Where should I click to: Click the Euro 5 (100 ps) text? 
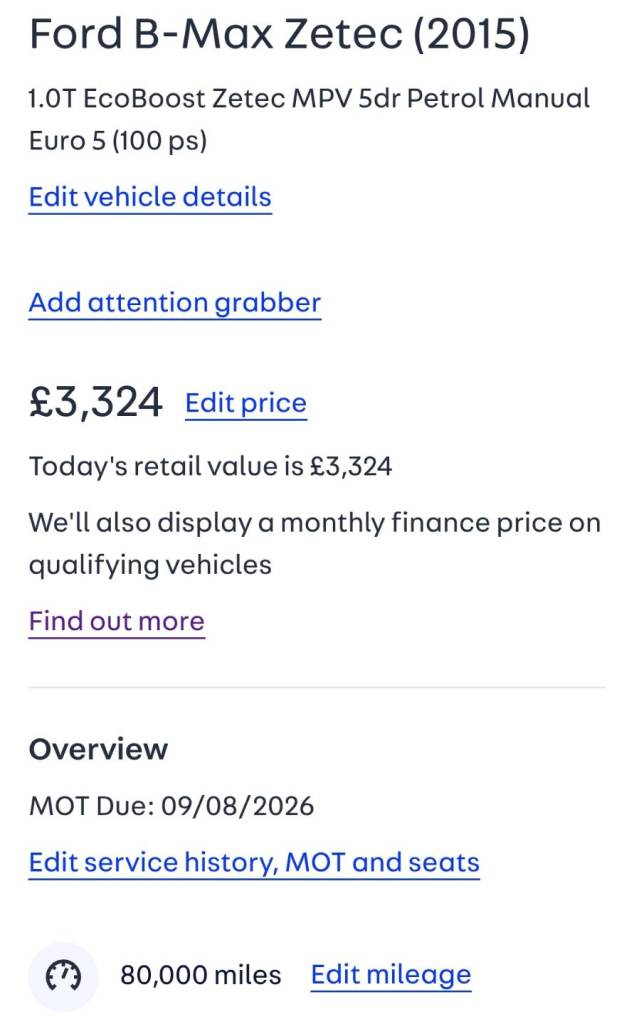[x=117, y=141]
